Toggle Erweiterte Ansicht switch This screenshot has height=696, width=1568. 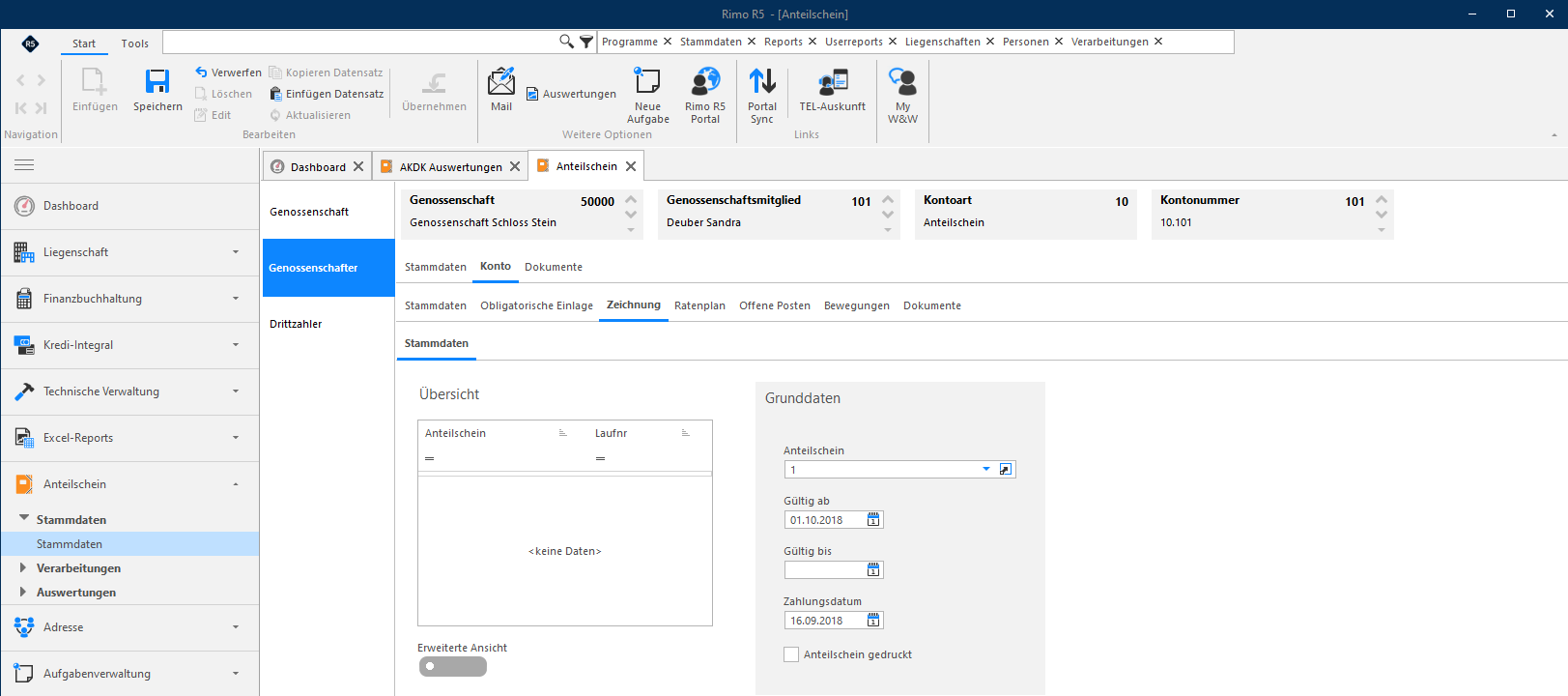click(453, 667)
